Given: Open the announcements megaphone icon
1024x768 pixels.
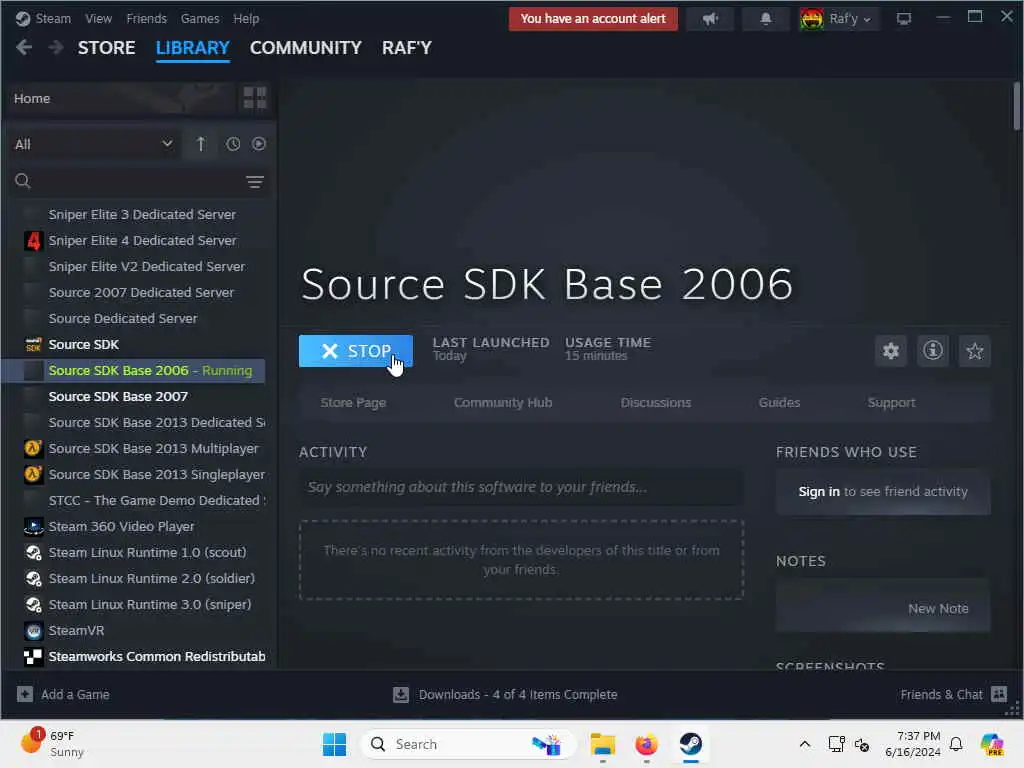Looking at the screenshot, I should (x=710, y=19).
